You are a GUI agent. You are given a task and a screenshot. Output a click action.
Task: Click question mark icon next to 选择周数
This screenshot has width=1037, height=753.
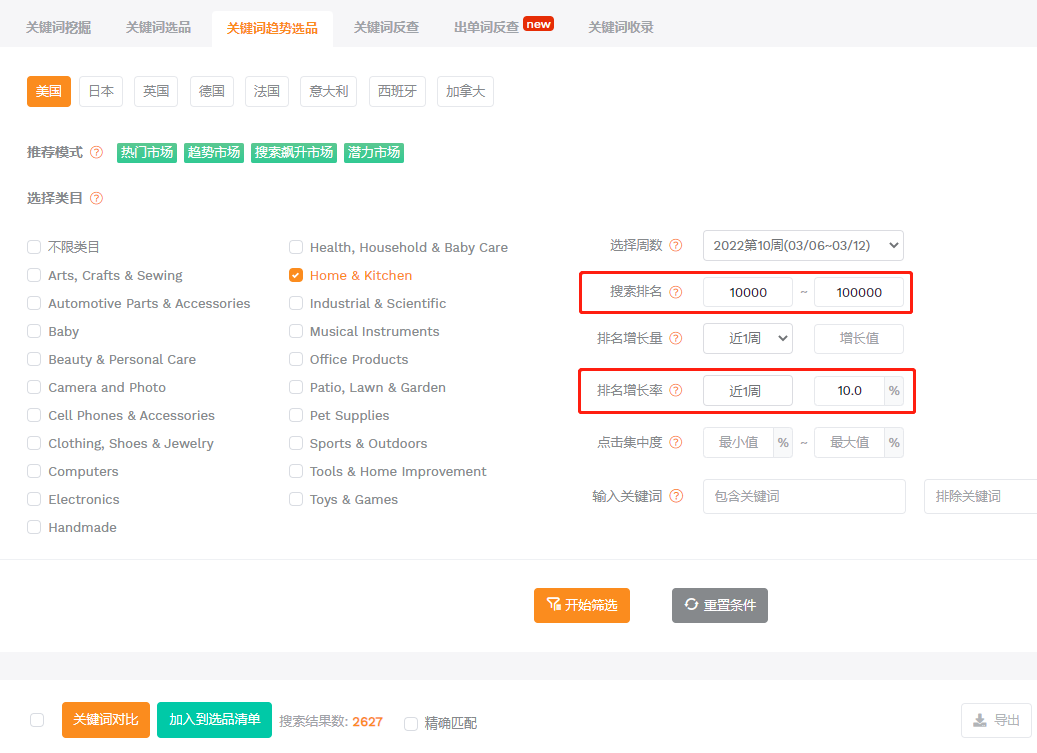675,245
